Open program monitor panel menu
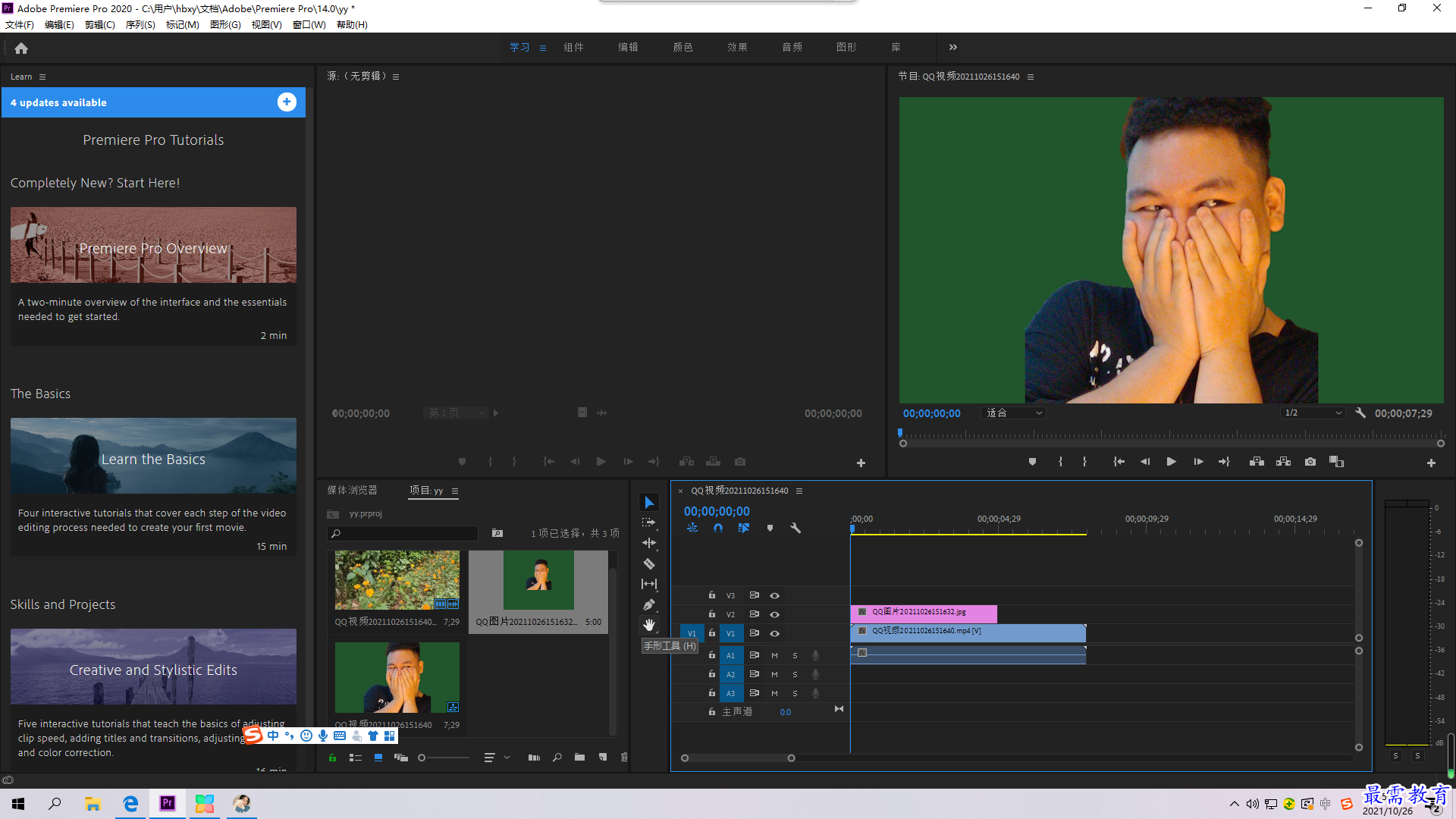This screenshot has width=1456, height=819. point(1030,77)
